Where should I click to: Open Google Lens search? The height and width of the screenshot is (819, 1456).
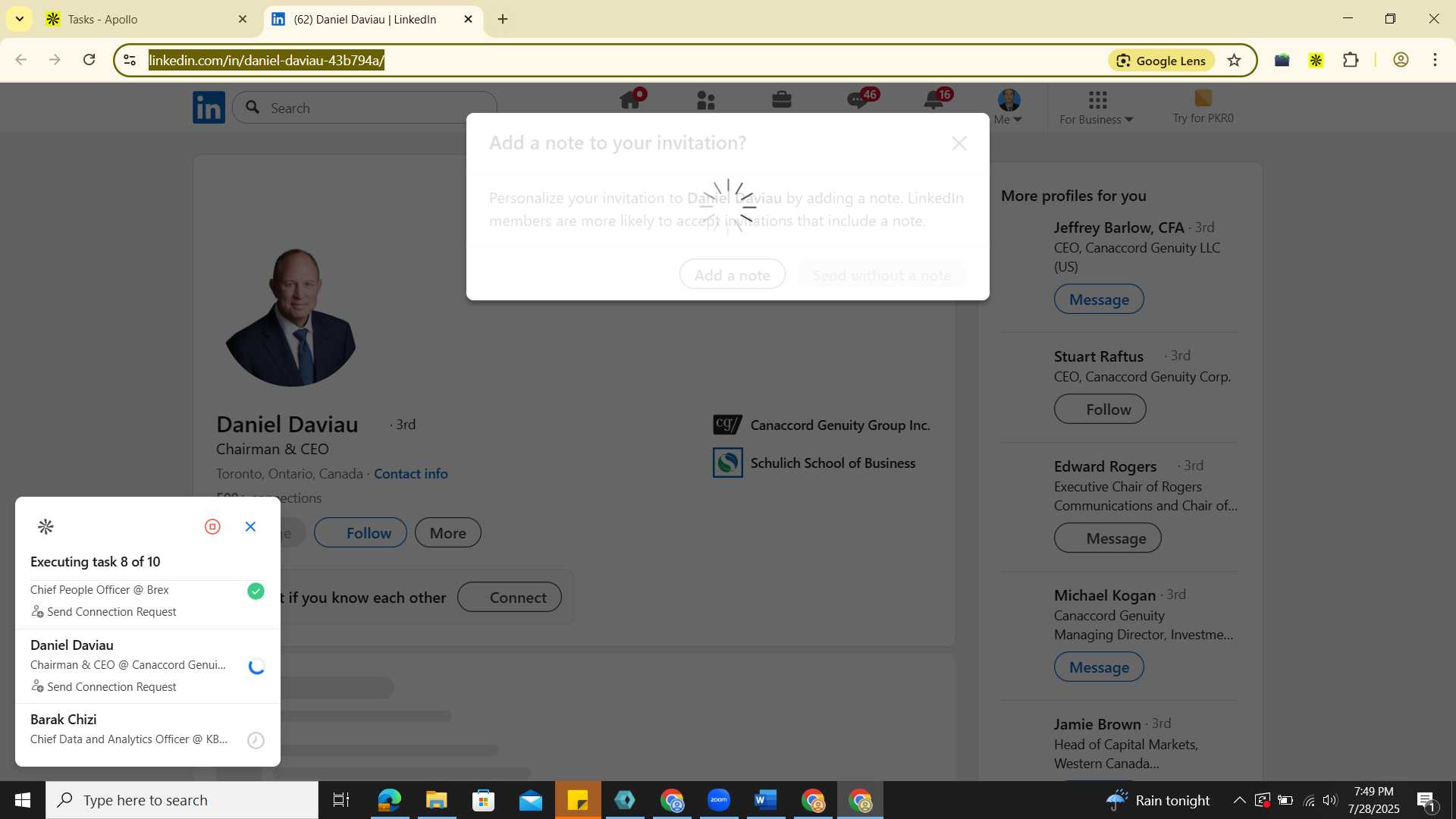(1162, 60)
